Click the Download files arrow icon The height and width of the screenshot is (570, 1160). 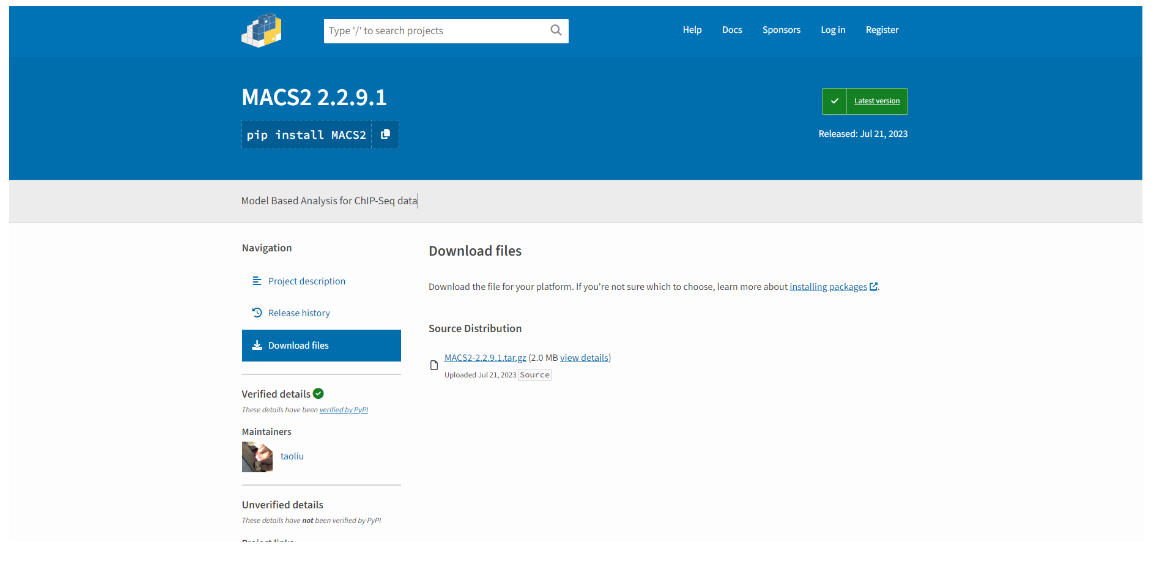[257, 345]
